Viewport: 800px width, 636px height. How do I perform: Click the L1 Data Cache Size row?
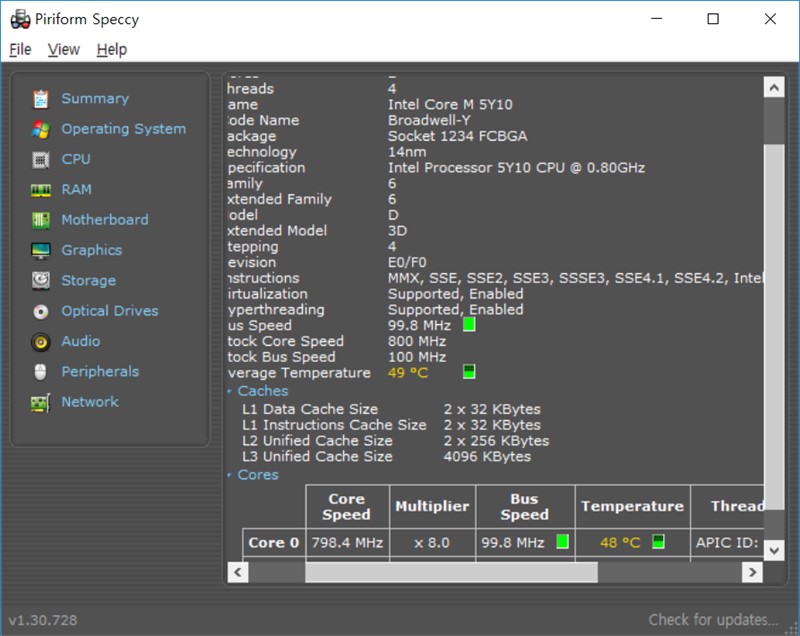point(391,409)
